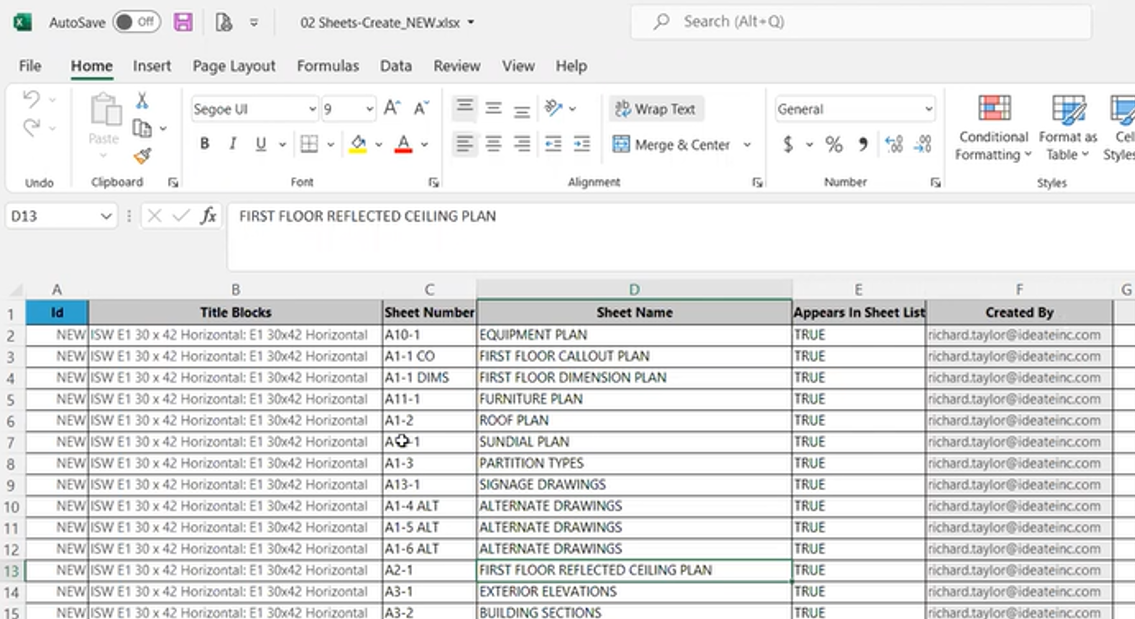Click the Undo arrow icon

(x=31, y=98)
